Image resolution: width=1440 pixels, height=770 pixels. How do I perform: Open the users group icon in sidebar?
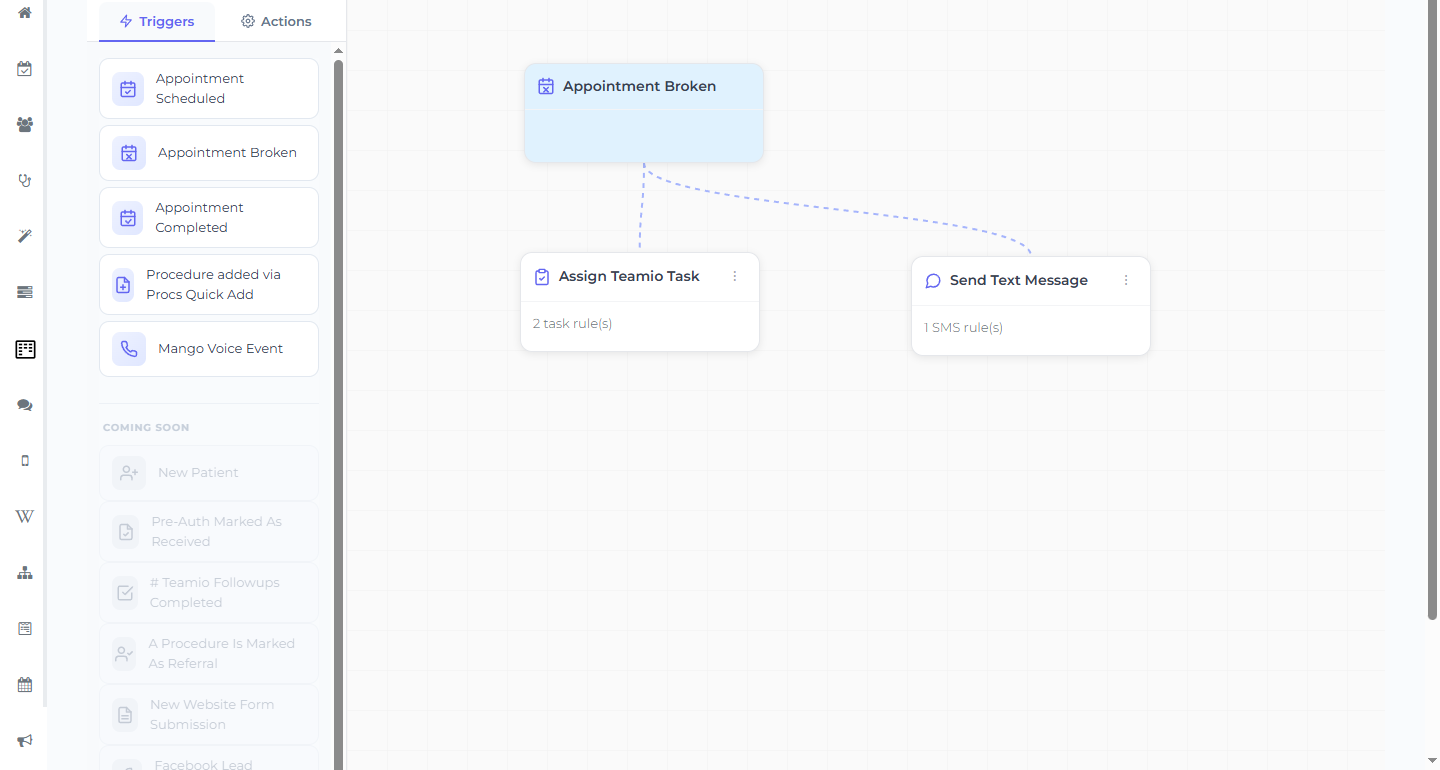[x=25, y=125]
